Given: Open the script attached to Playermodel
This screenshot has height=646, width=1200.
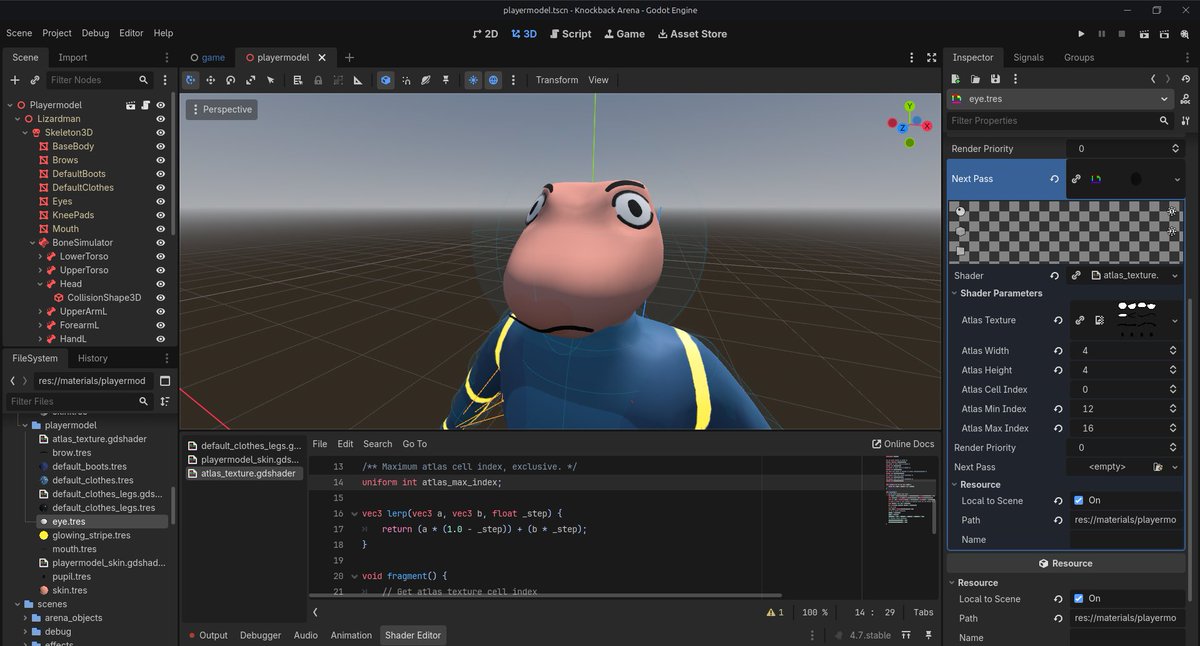Looking at the screenshot, I should pyautogui.click(x=145, y=105).
